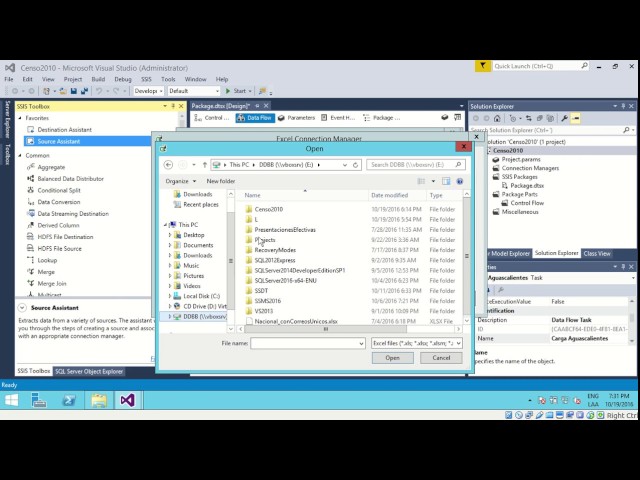Click the back arrow in the Open dialog
This screenshot has height=480, width=640.
pos(168,164)
